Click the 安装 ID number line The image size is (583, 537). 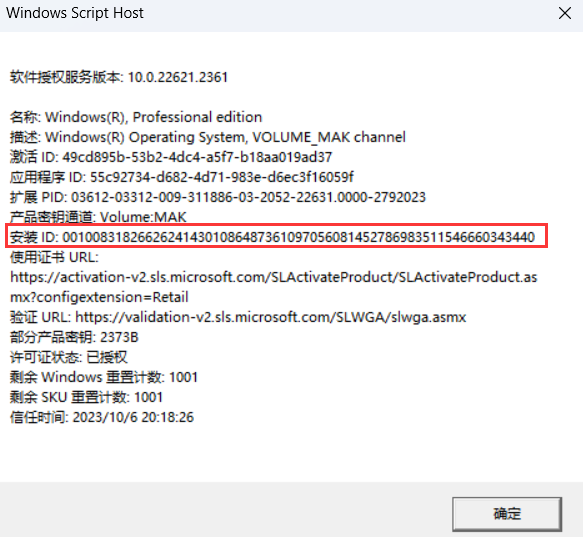tap(273, 237)
